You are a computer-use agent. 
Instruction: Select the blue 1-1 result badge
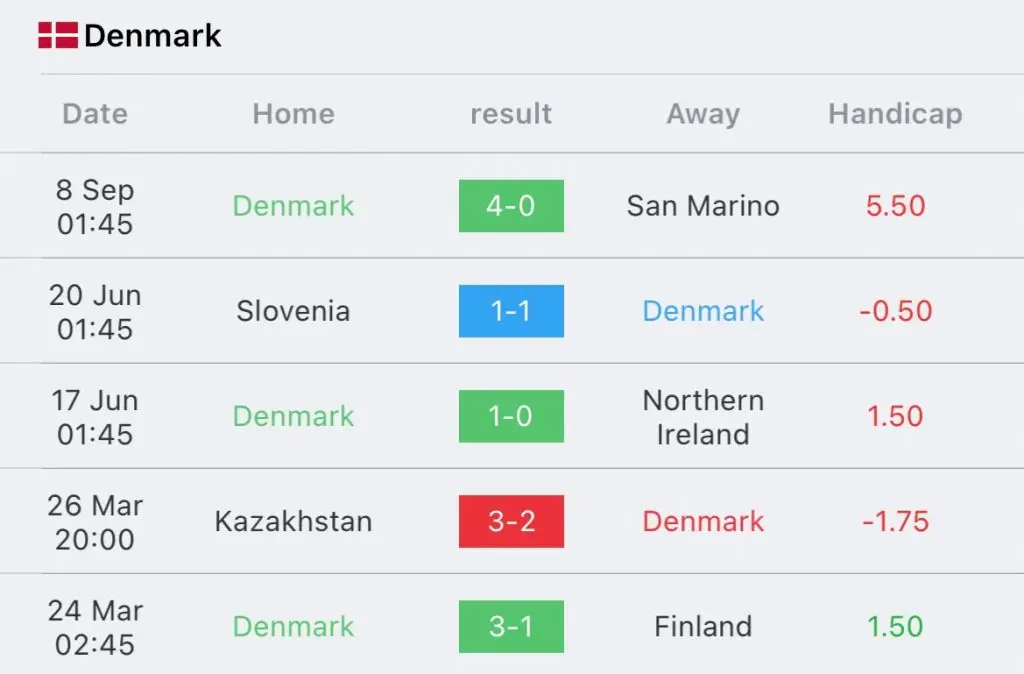pyautogui.click(x=511, y=311)
